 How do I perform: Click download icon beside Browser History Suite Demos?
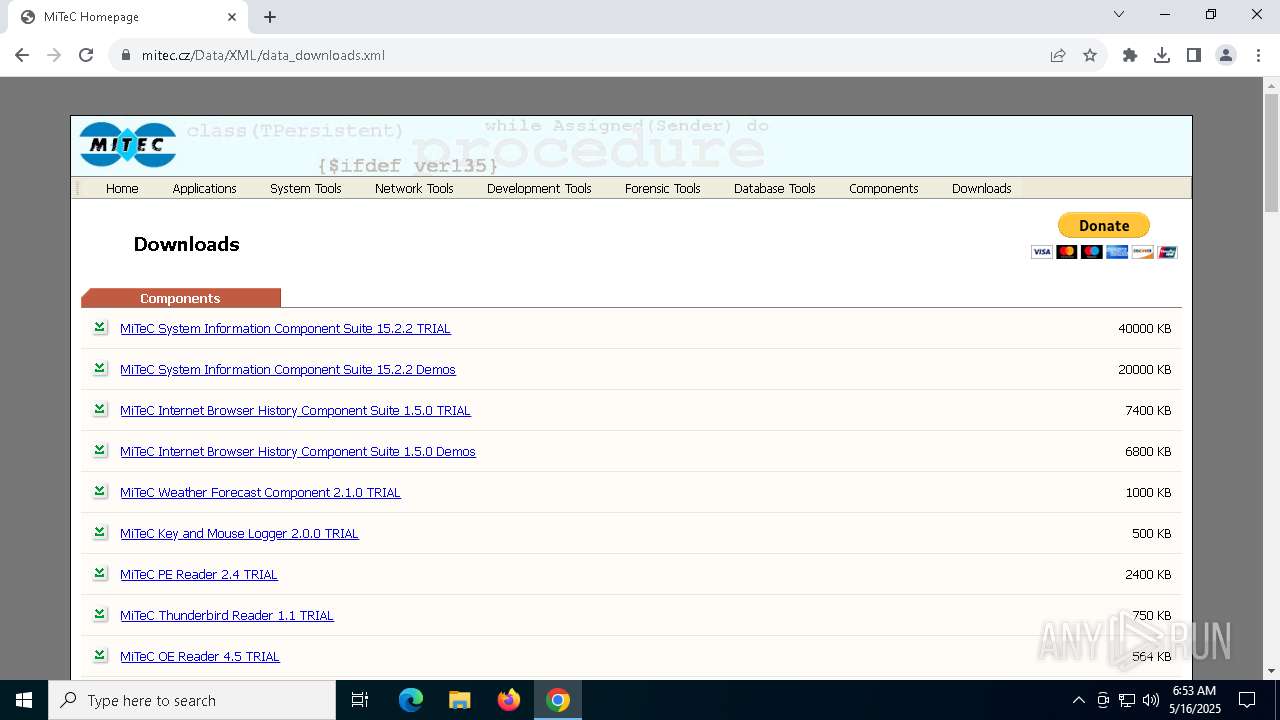tap(100, 450)
